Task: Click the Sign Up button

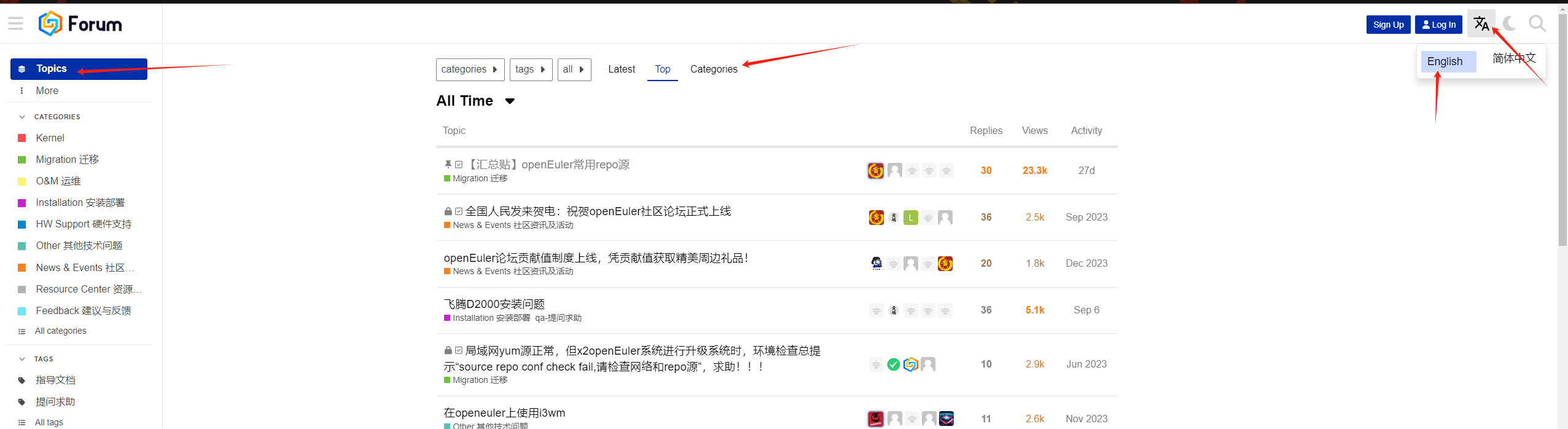Action: [x=1388, y=25]
